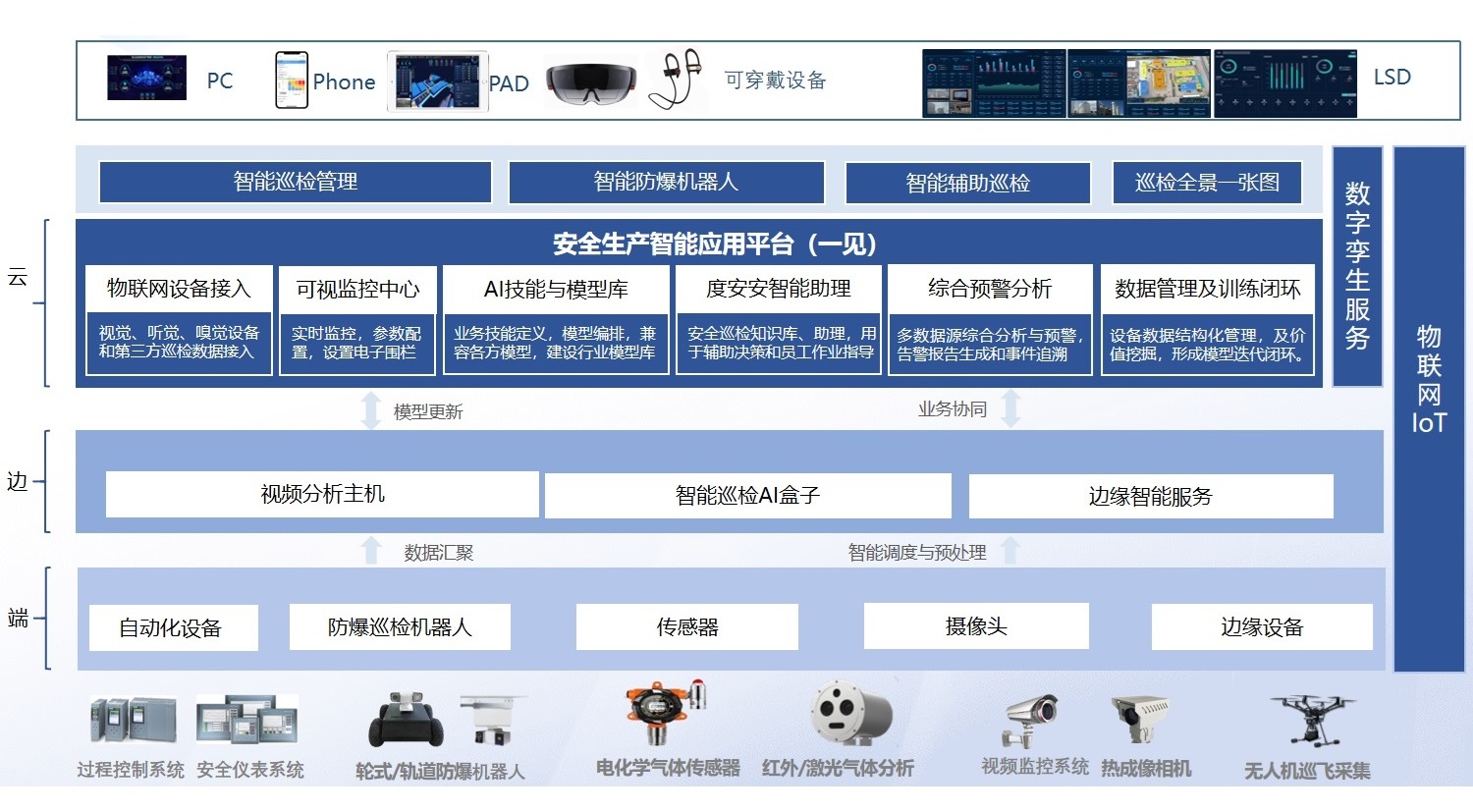Screen dimensions: 1473x812
Task: Click the thermal imaging camera image
Action: tap(1141, 720)
